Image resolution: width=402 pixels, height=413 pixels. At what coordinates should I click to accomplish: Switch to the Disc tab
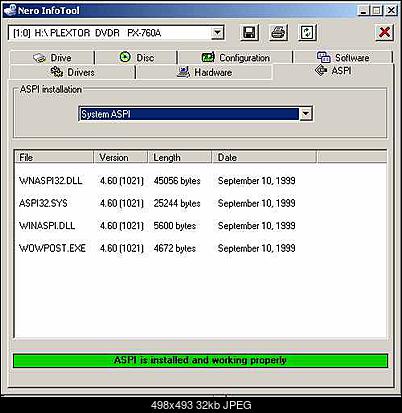(136, 58)
